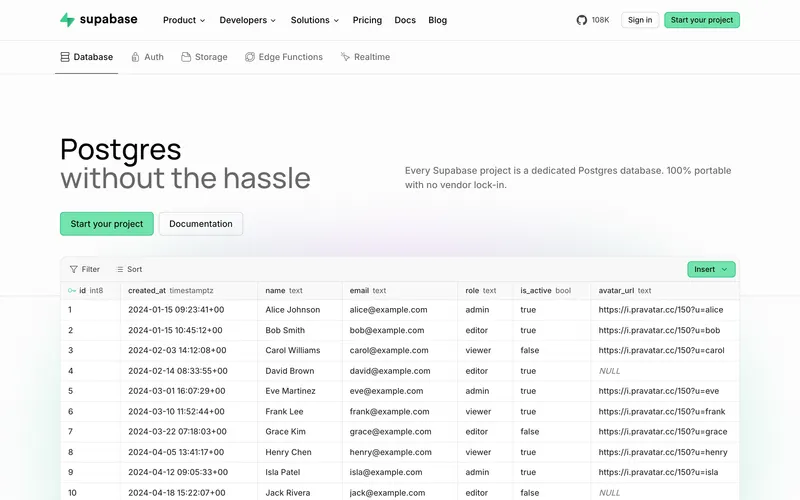Expand the Product menu
Screen dimensions: 800x500
pyautogui.click(x=184, y=20)
